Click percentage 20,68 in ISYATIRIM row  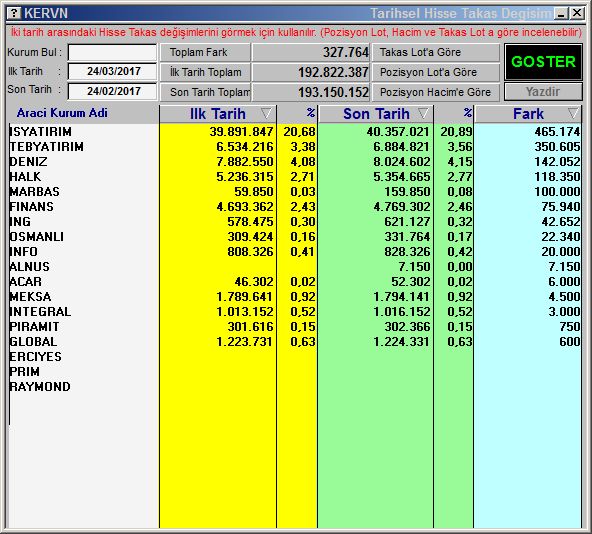point(299,132)
